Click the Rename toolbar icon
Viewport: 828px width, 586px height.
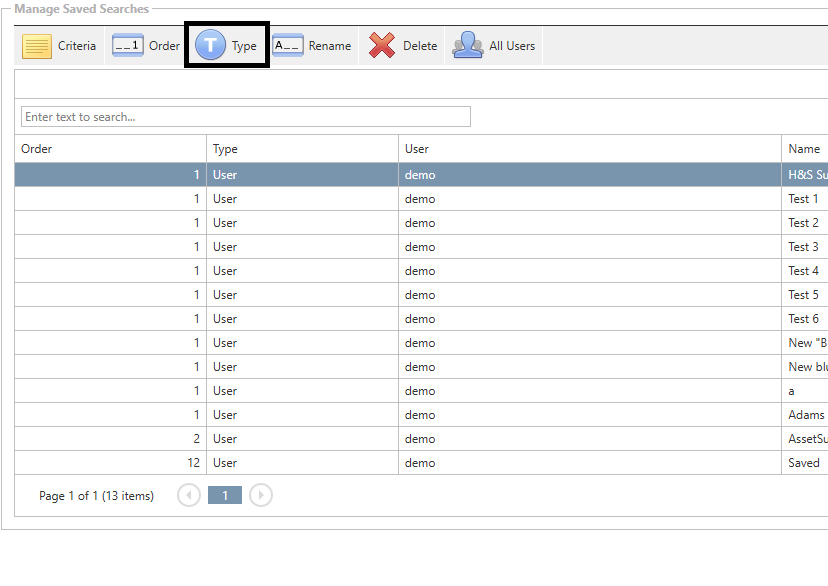coord(288,46)
